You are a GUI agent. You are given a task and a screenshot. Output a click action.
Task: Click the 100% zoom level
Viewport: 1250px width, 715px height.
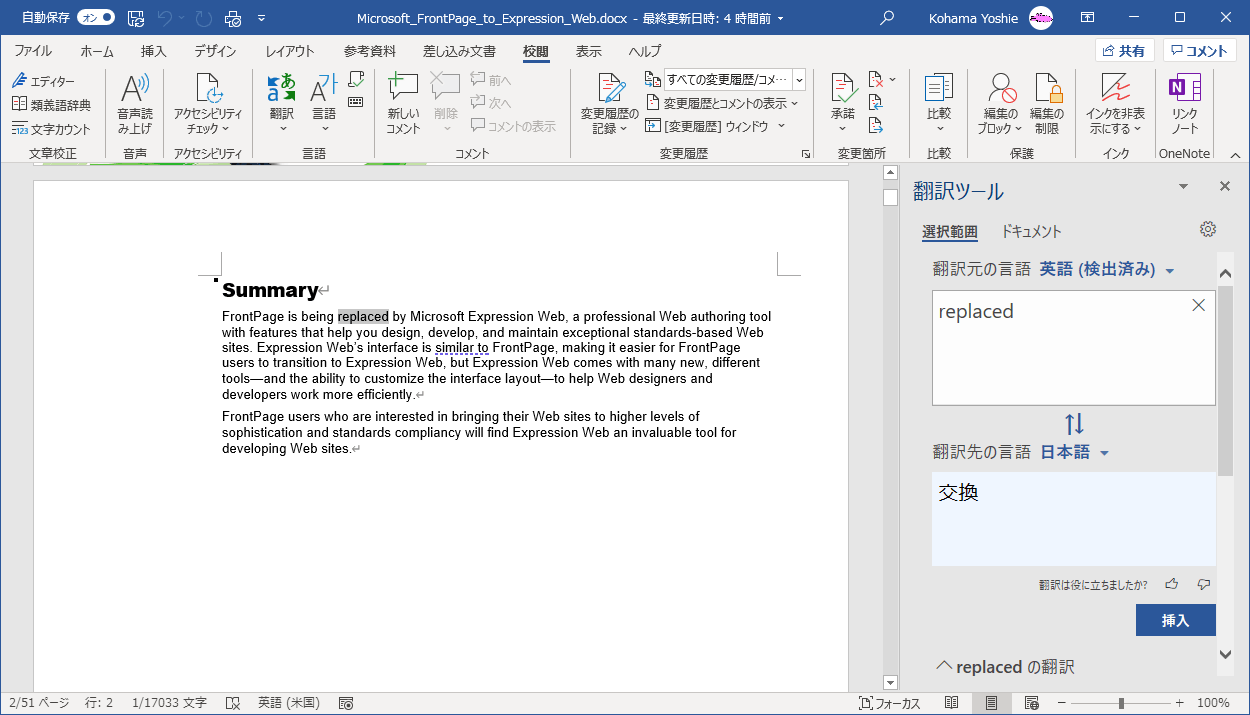click(1213, 704)
